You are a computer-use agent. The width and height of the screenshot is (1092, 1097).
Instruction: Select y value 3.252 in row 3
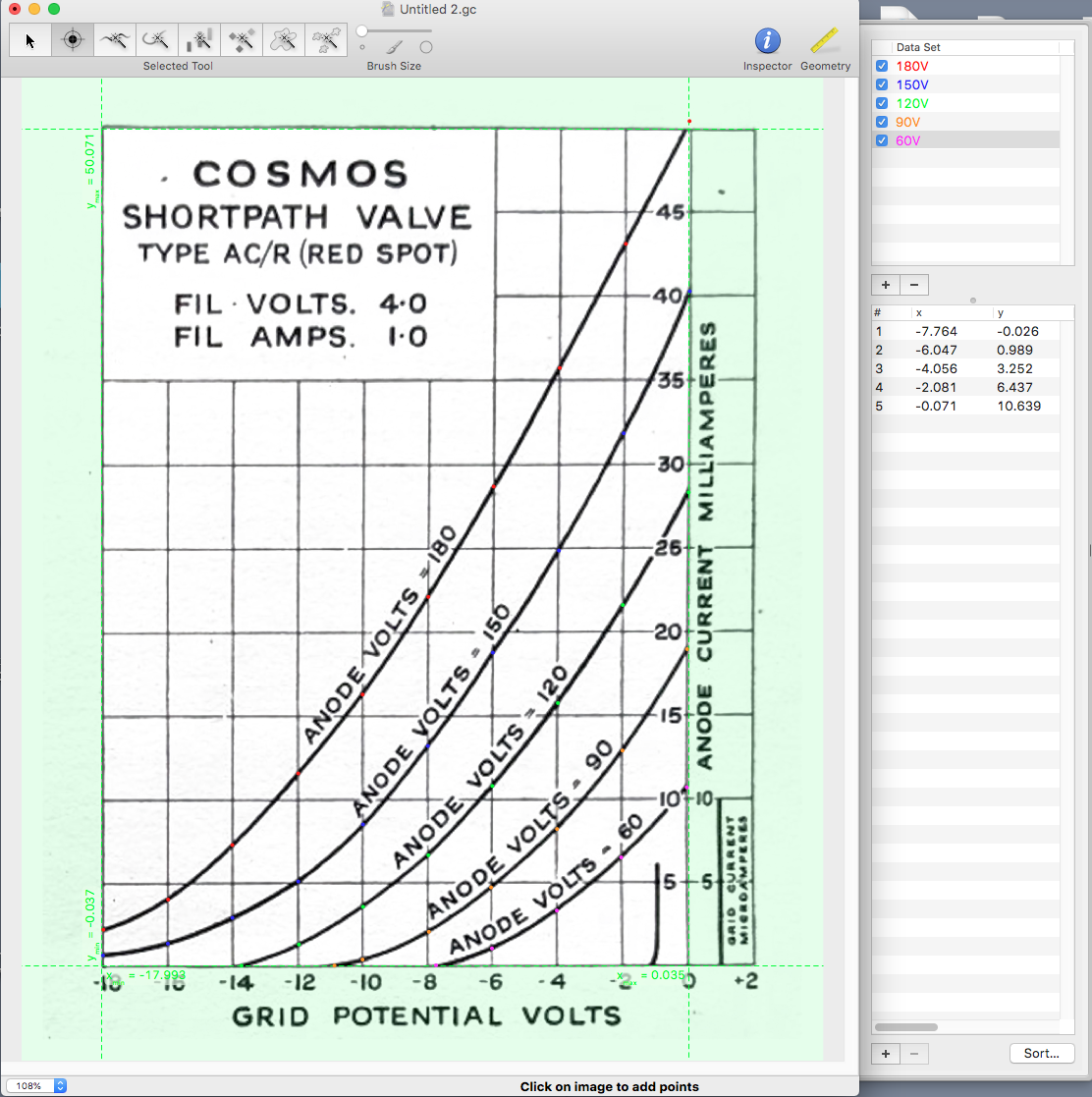(1014, 368)
